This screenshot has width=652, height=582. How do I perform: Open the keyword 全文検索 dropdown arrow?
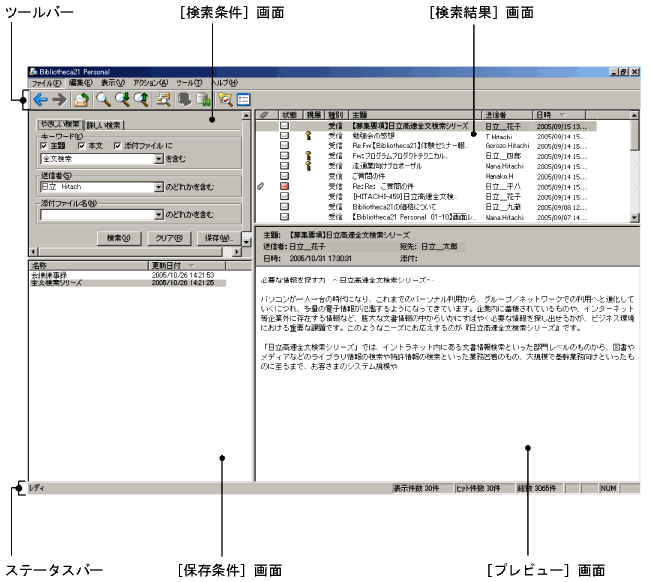pos(158,159)
